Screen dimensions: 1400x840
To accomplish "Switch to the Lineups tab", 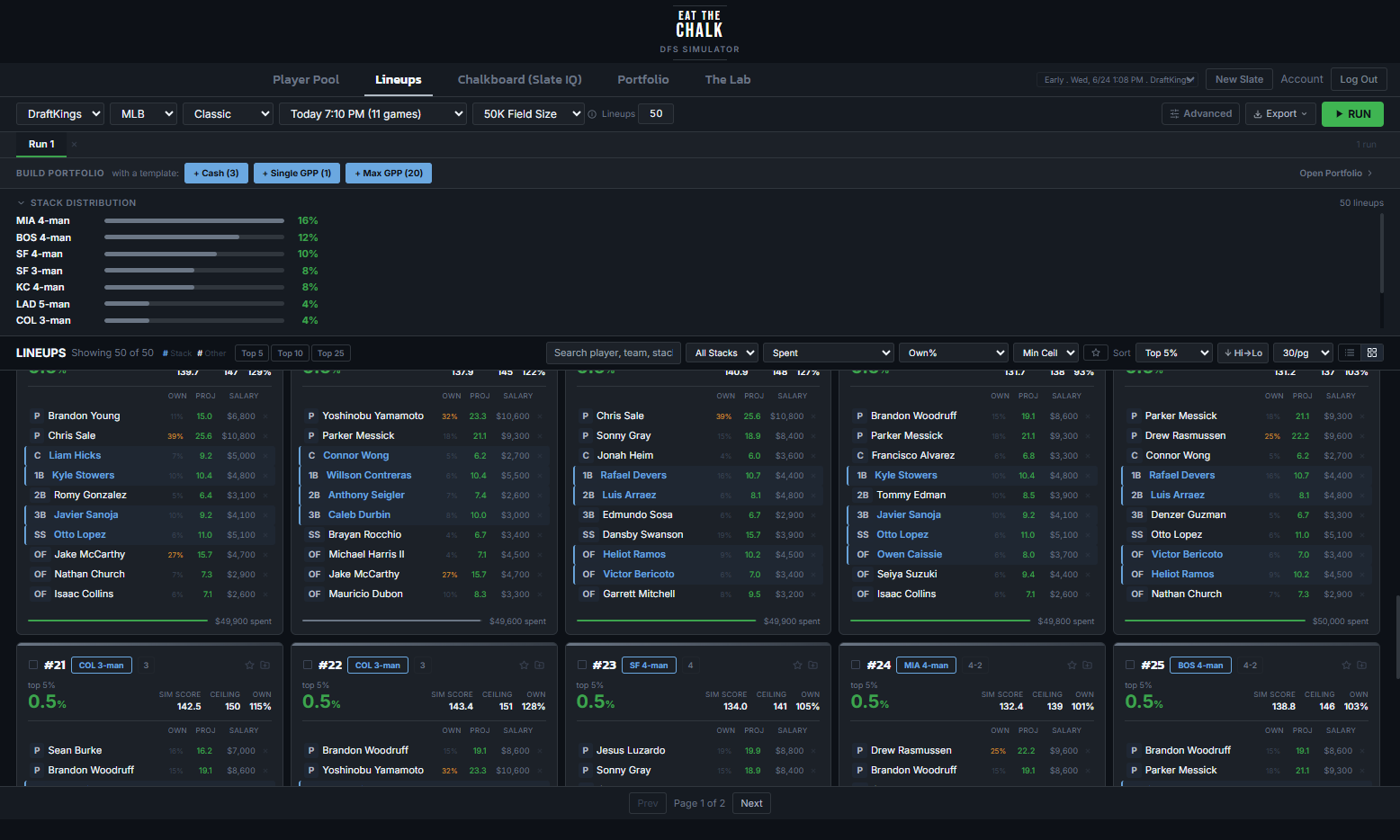I will click(x=399, y=79).
